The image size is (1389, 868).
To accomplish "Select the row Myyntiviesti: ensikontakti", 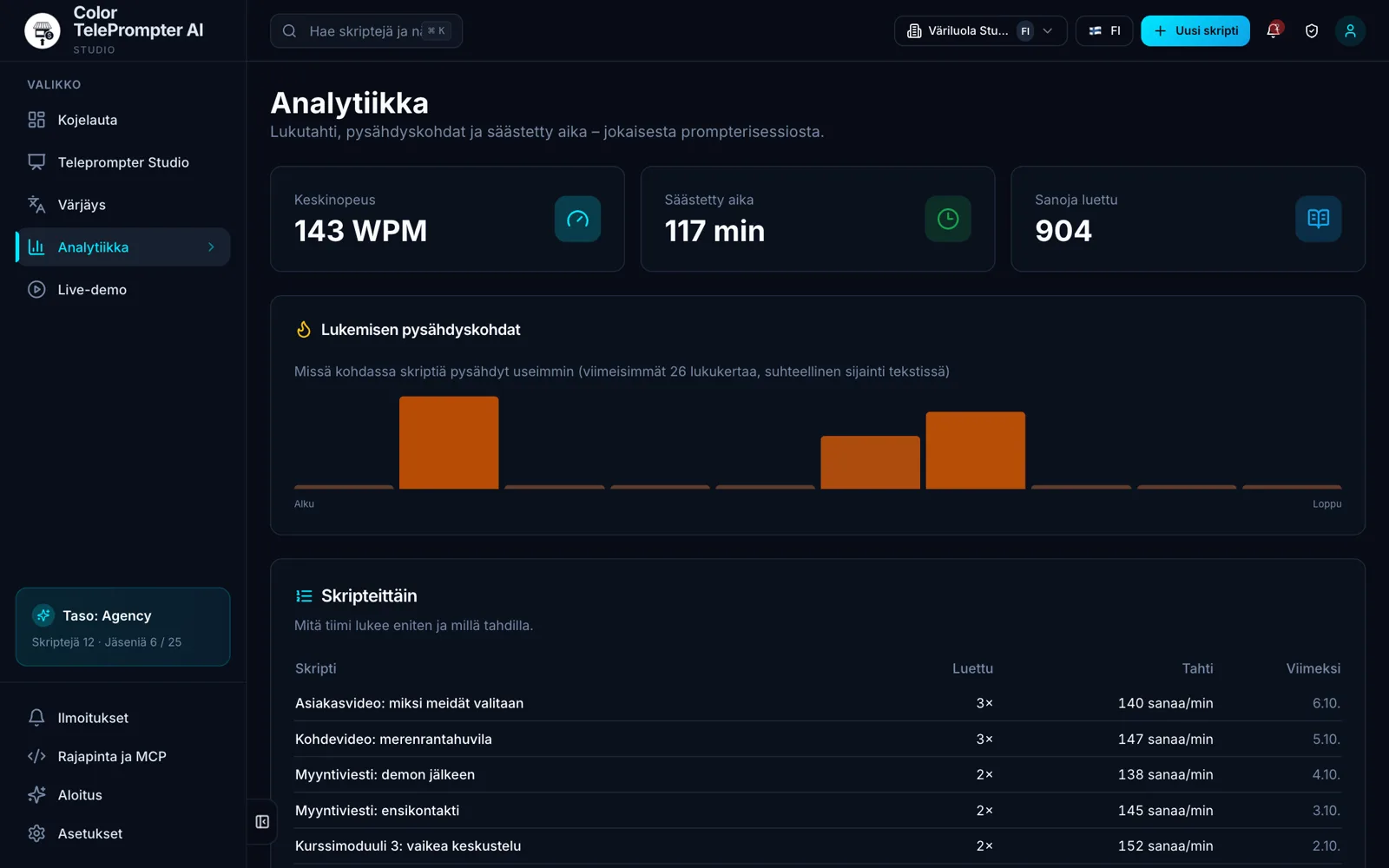I will [x=818, y=811].
